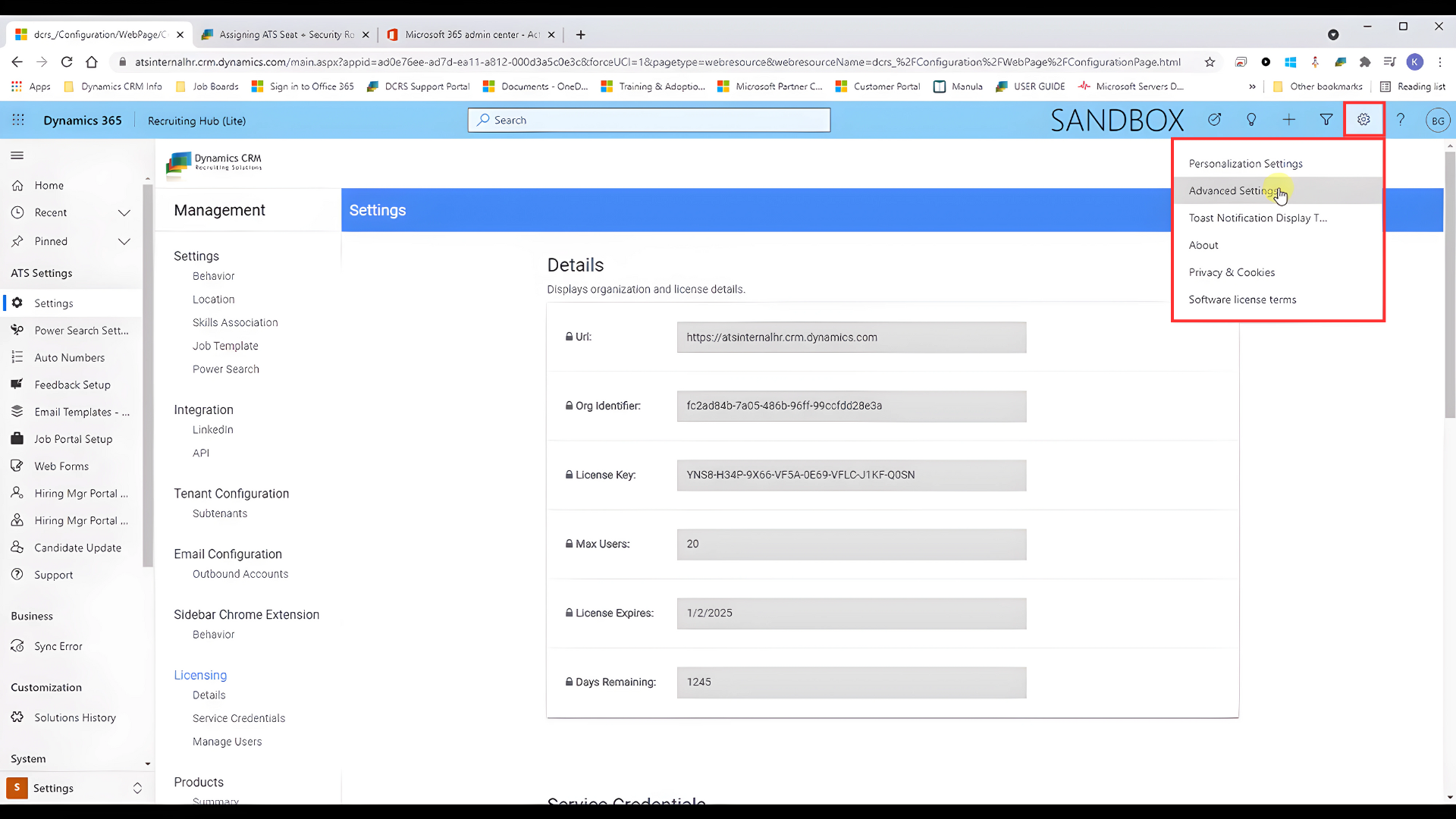Switch to Assigning ATS Seat browser tab
Image resolution: width=1456 pixels, height=819 pixels.
286,35
